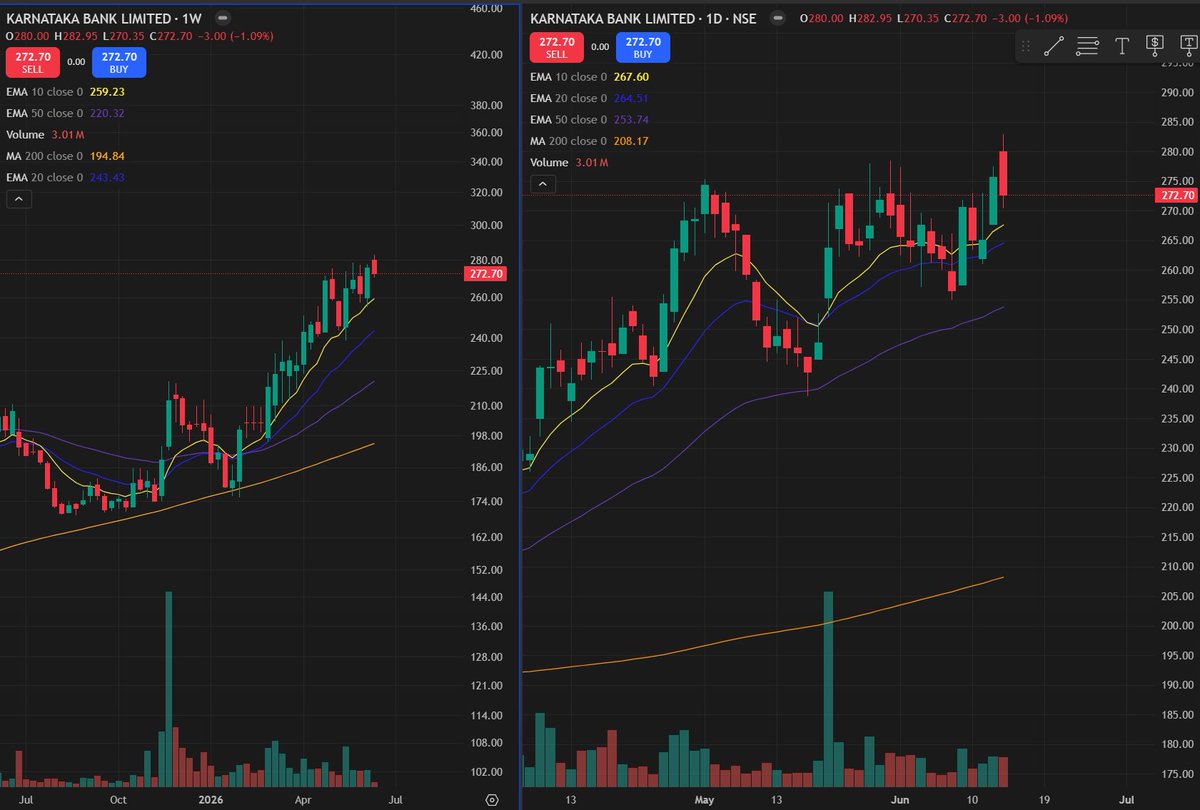Select the trend line drawing tool

click(1054, 45)
